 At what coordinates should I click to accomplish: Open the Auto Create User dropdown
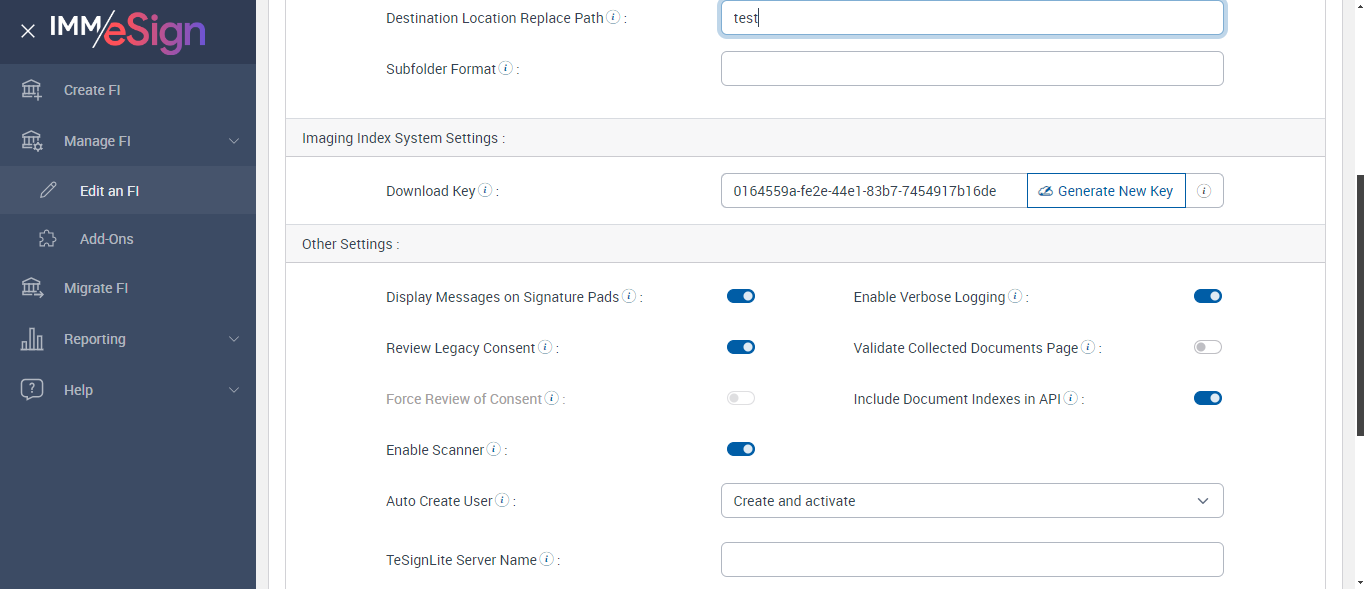coord(972,501)
